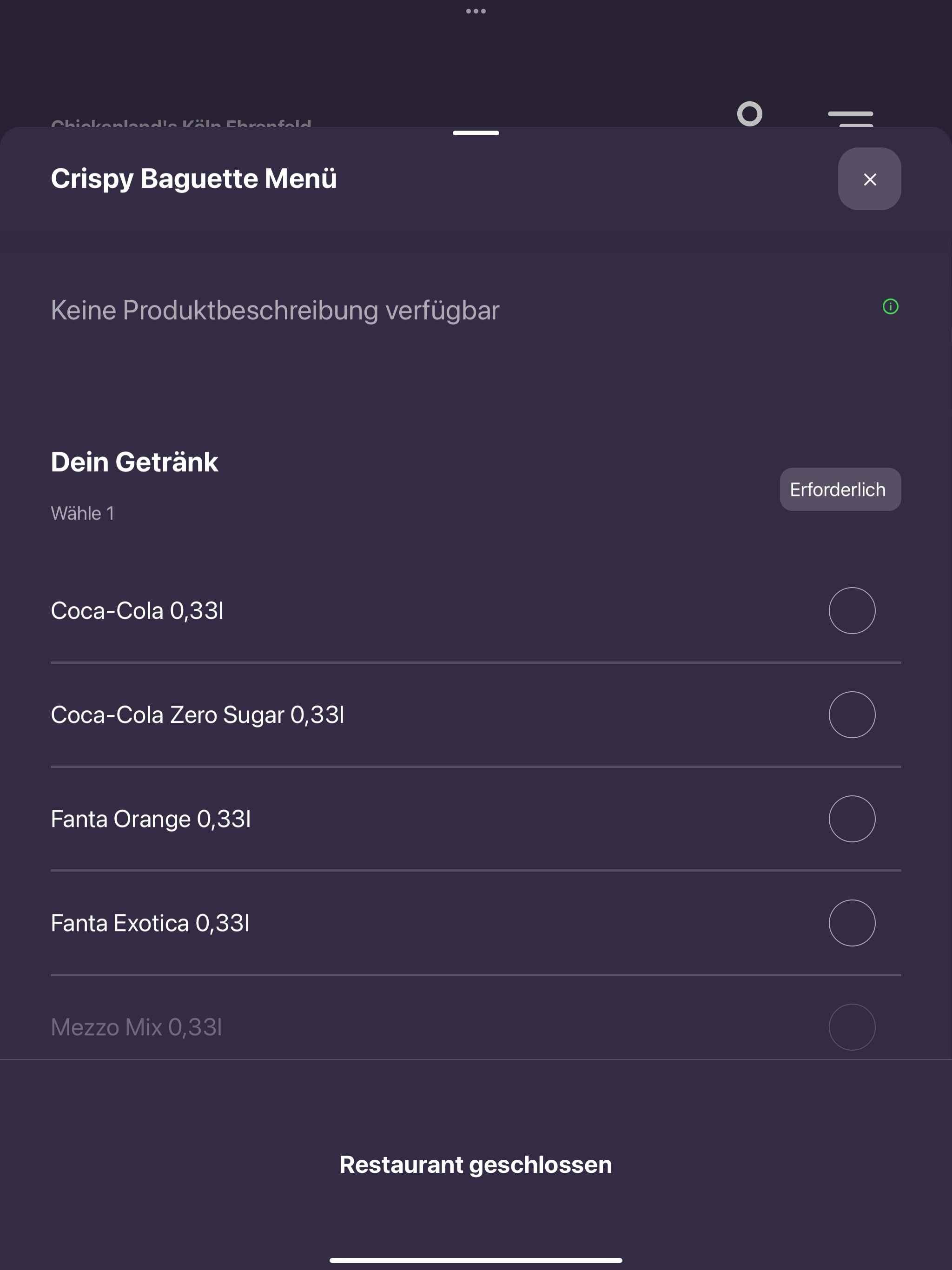Viewport: 952px width, 1270px height.
Task: Tap the sheet grabber handle
Action: tap(476, 133)
